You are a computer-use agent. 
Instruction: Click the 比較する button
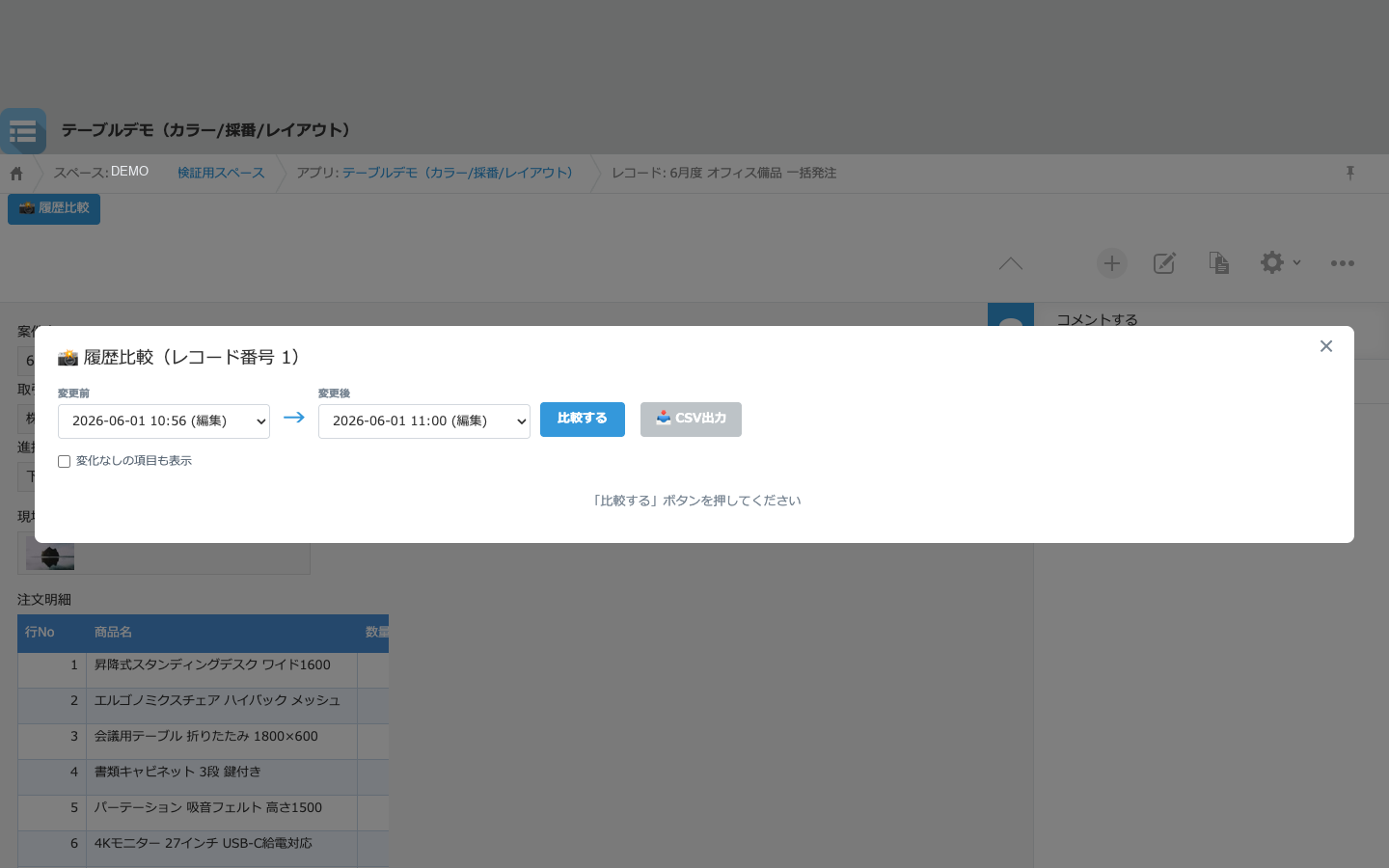click(x=583, y=420)
